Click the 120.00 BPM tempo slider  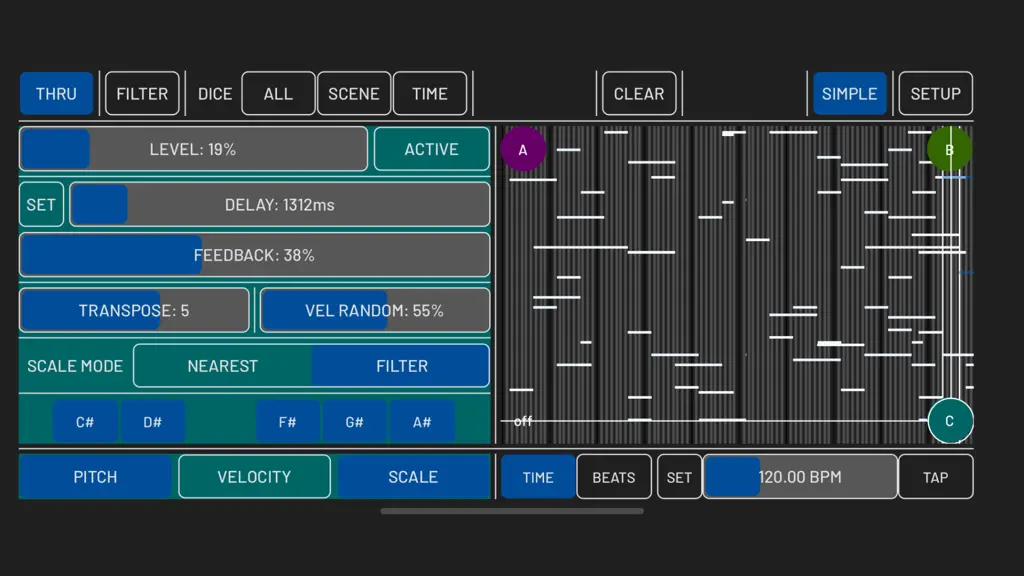point(800,477)
